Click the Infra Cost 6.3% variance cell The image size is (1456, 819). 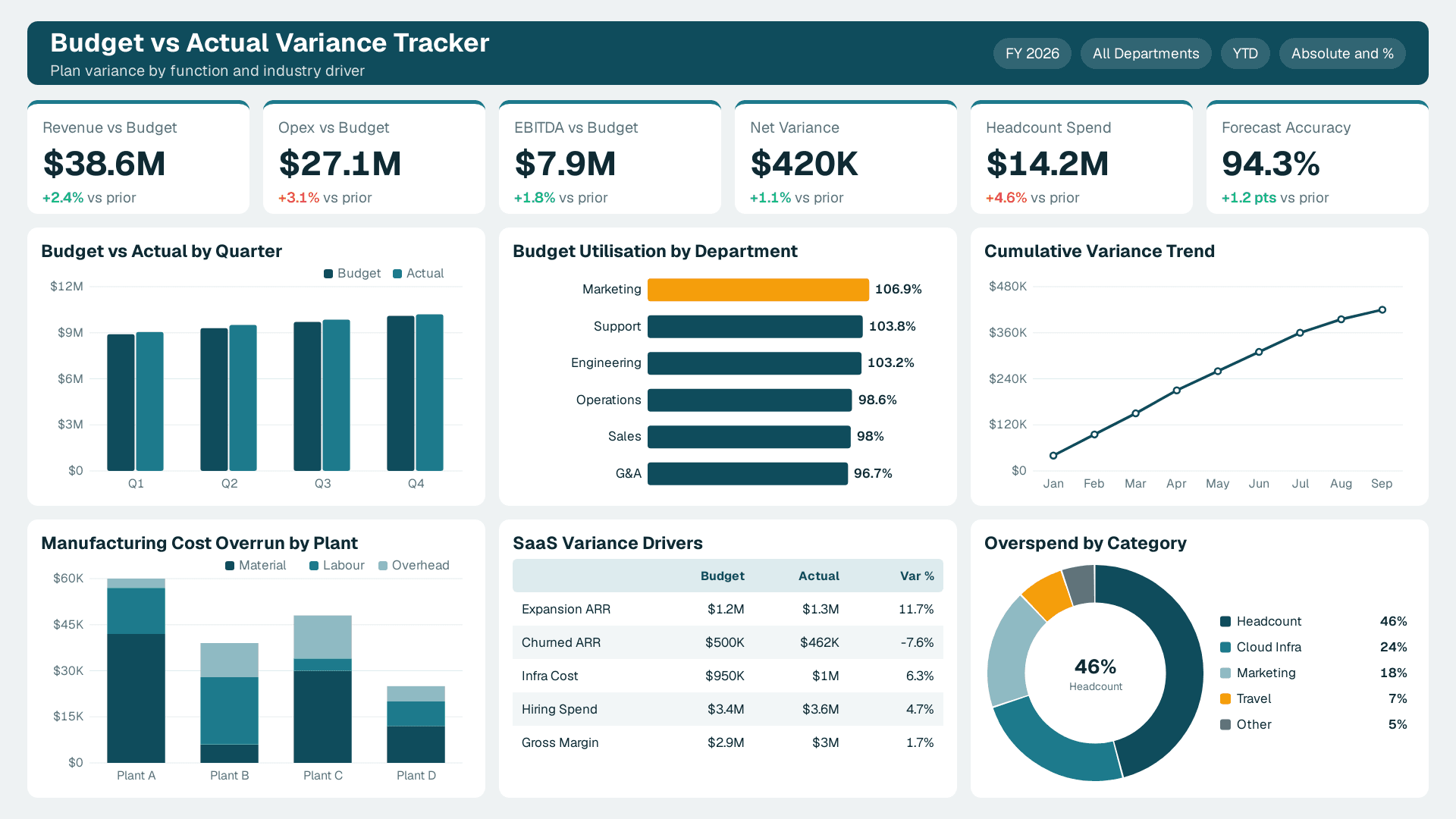pos(920,676)
